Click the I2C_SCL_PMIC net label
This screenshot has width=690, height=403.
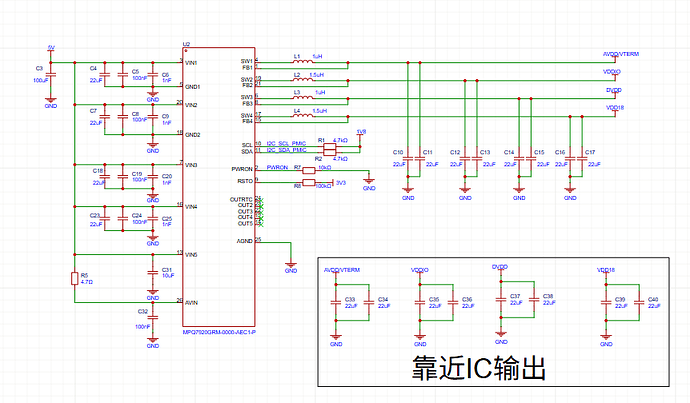pyautogui.click(x=284, y=144)
